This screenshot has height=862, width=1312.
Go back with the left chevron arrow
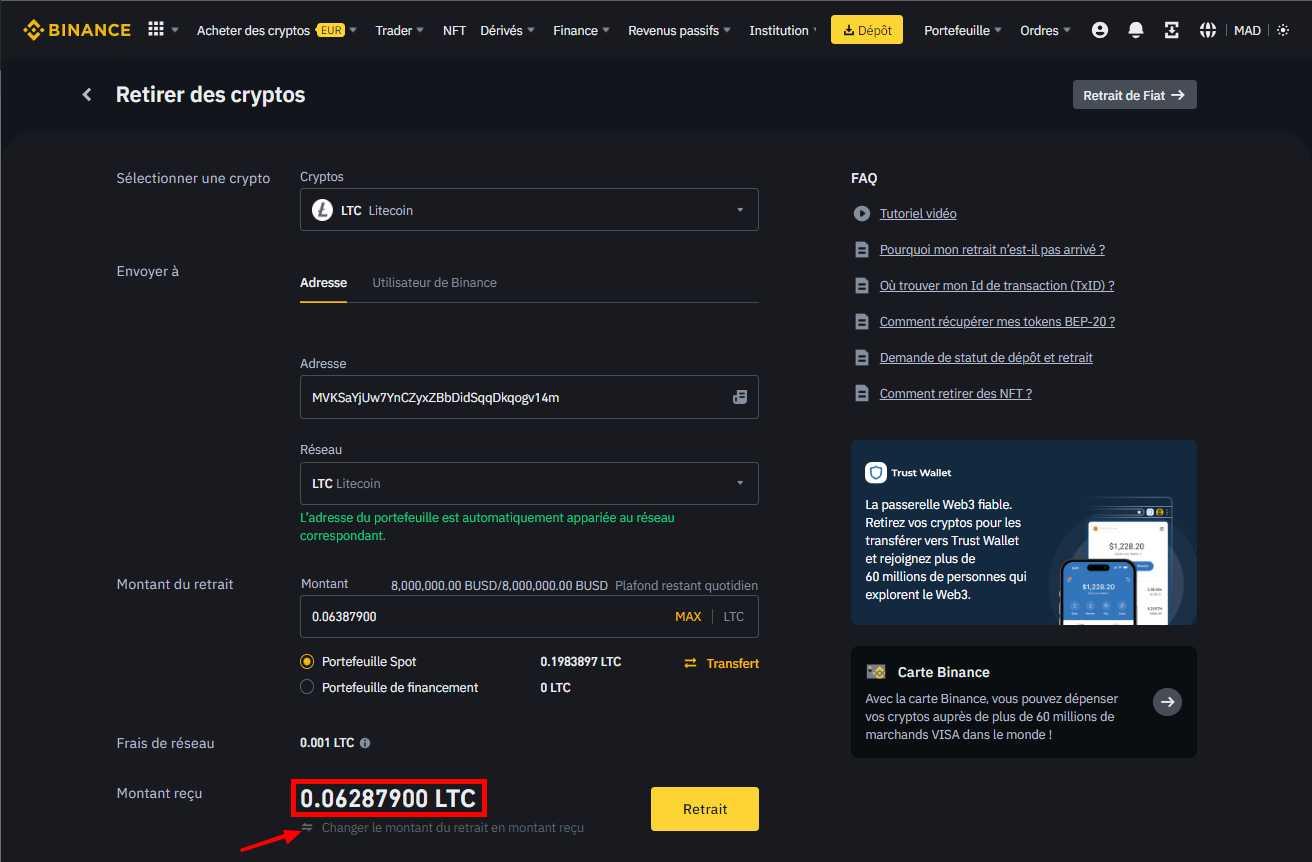[x=87, y=94]
